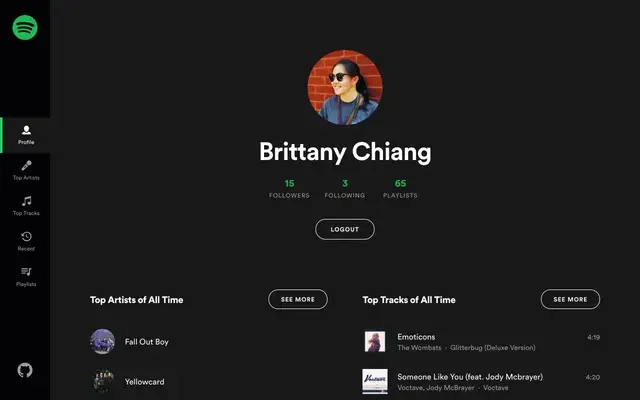Select Yellowcard artist name
640x400 pixels.
144,381
